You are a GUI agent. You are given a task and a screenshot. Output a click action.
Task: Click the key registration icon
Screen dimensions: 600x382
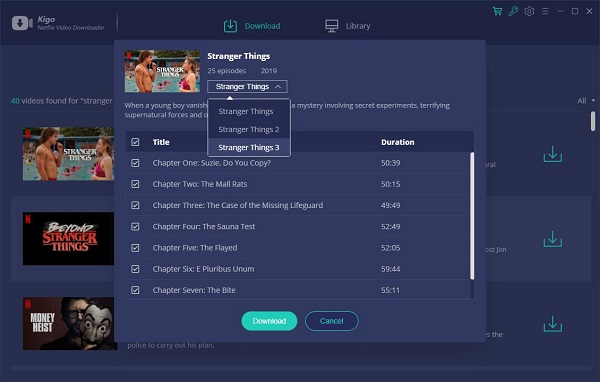click(x=513, y=11)
